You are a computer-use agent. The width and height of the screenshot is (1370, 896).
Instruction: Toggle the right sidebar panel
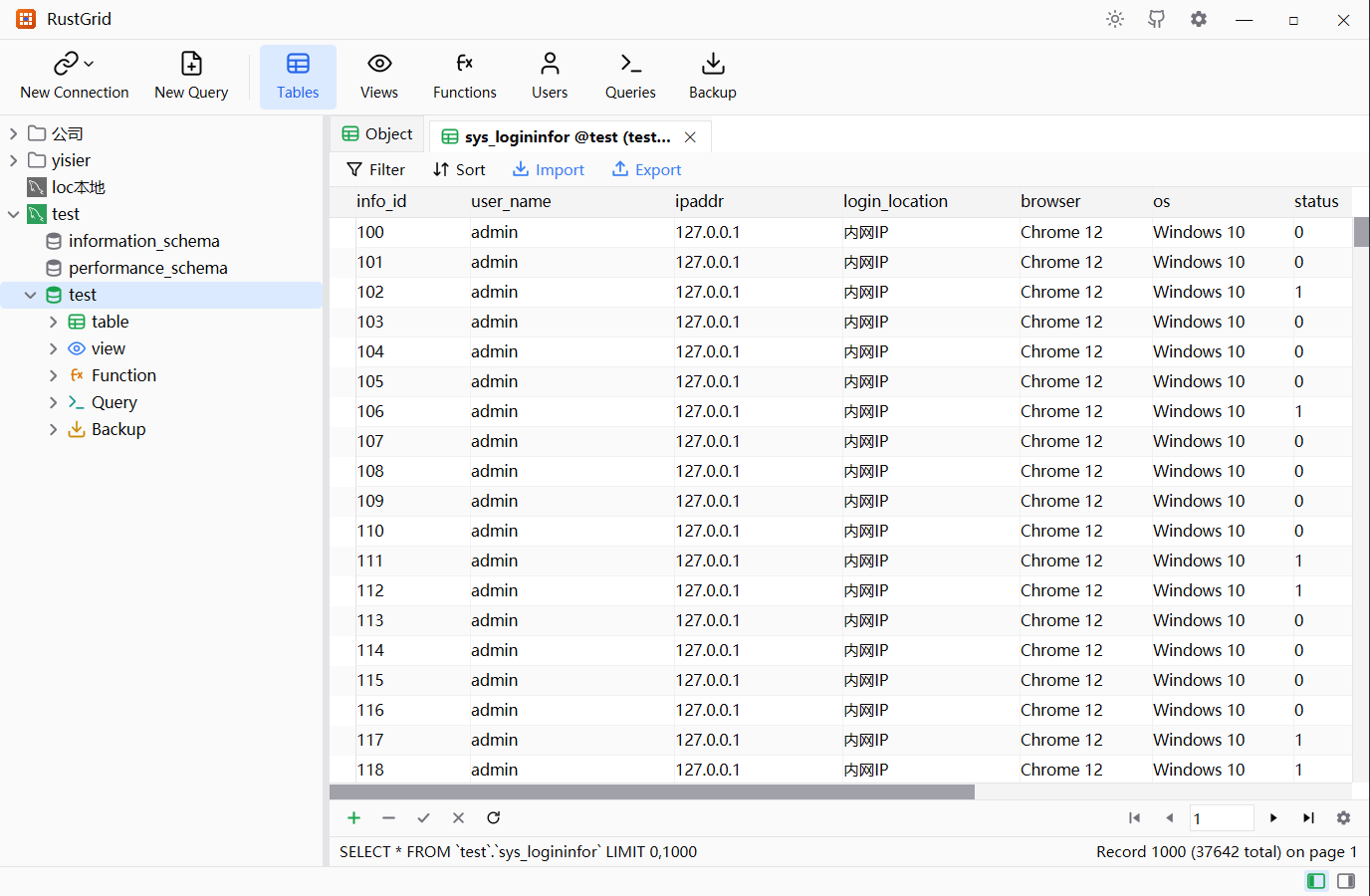(1346, 881)
